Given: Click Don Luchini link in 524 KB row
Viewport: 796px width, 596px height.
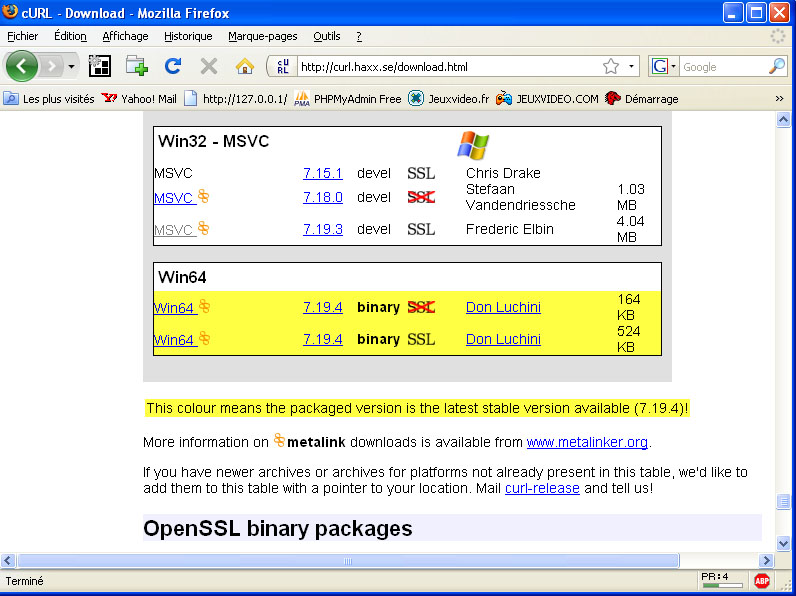Looking at the screenshot, I should pos(503,339).
